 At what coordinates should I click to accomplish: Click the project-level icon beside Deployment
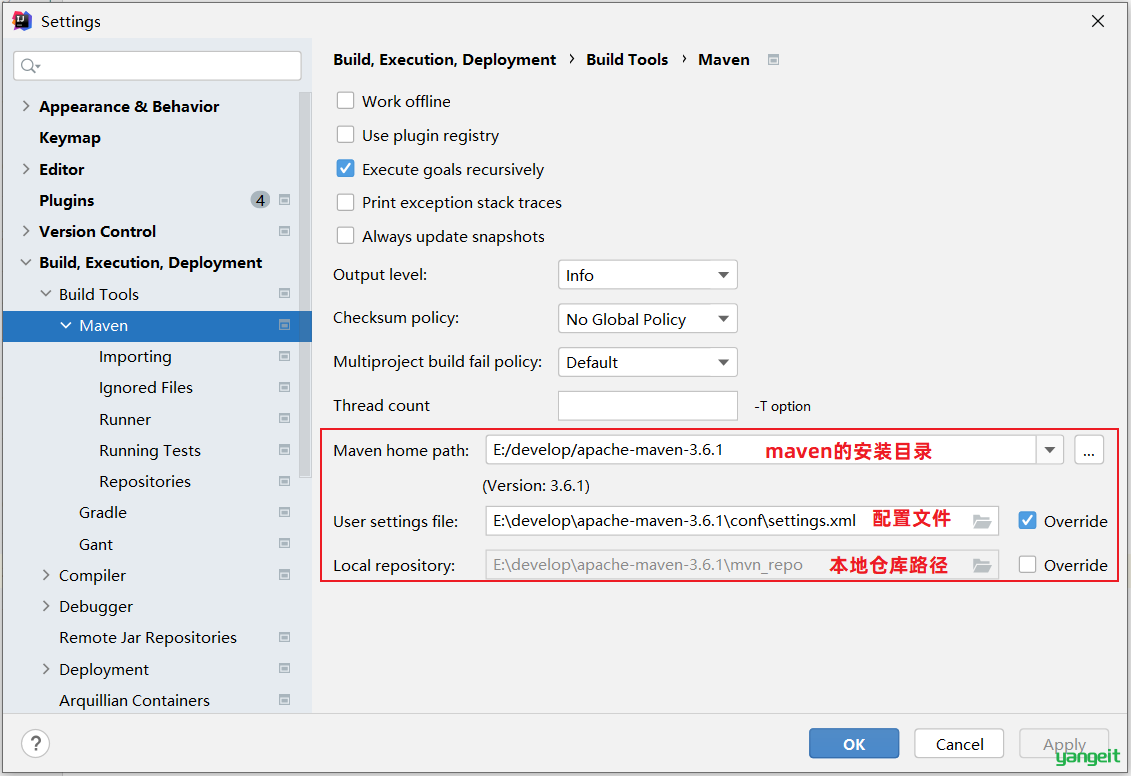284,669
